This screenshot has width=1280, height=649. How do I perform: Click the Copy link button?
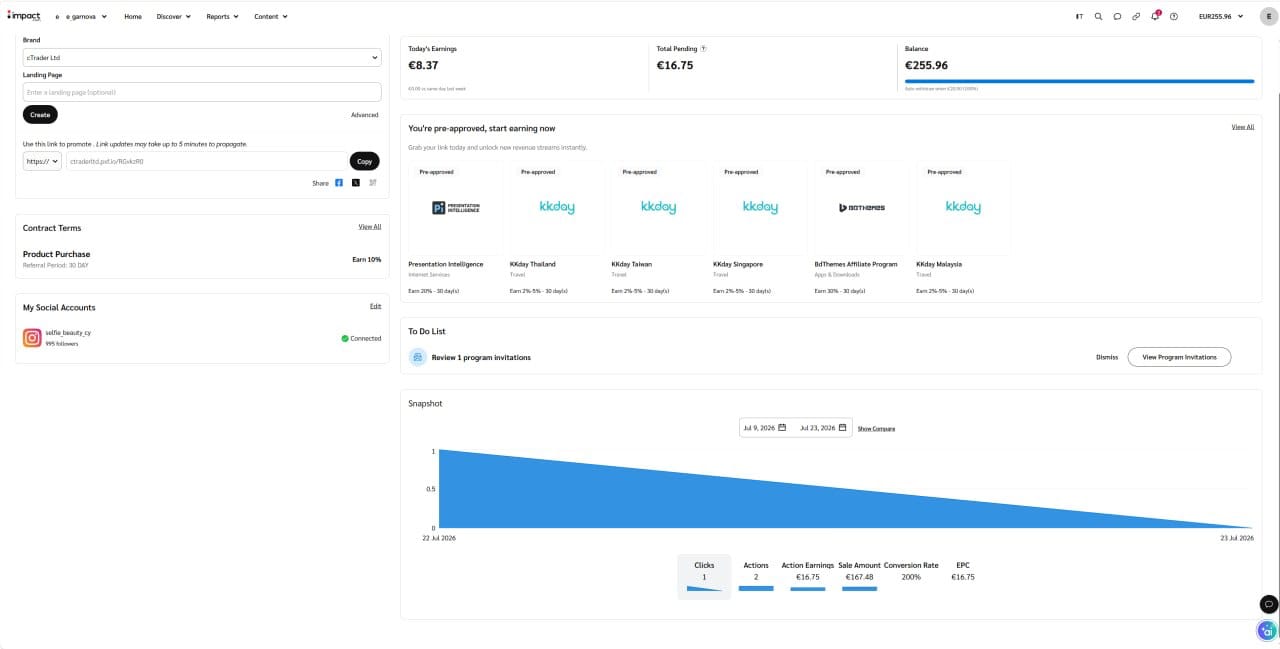coord(365,161)
